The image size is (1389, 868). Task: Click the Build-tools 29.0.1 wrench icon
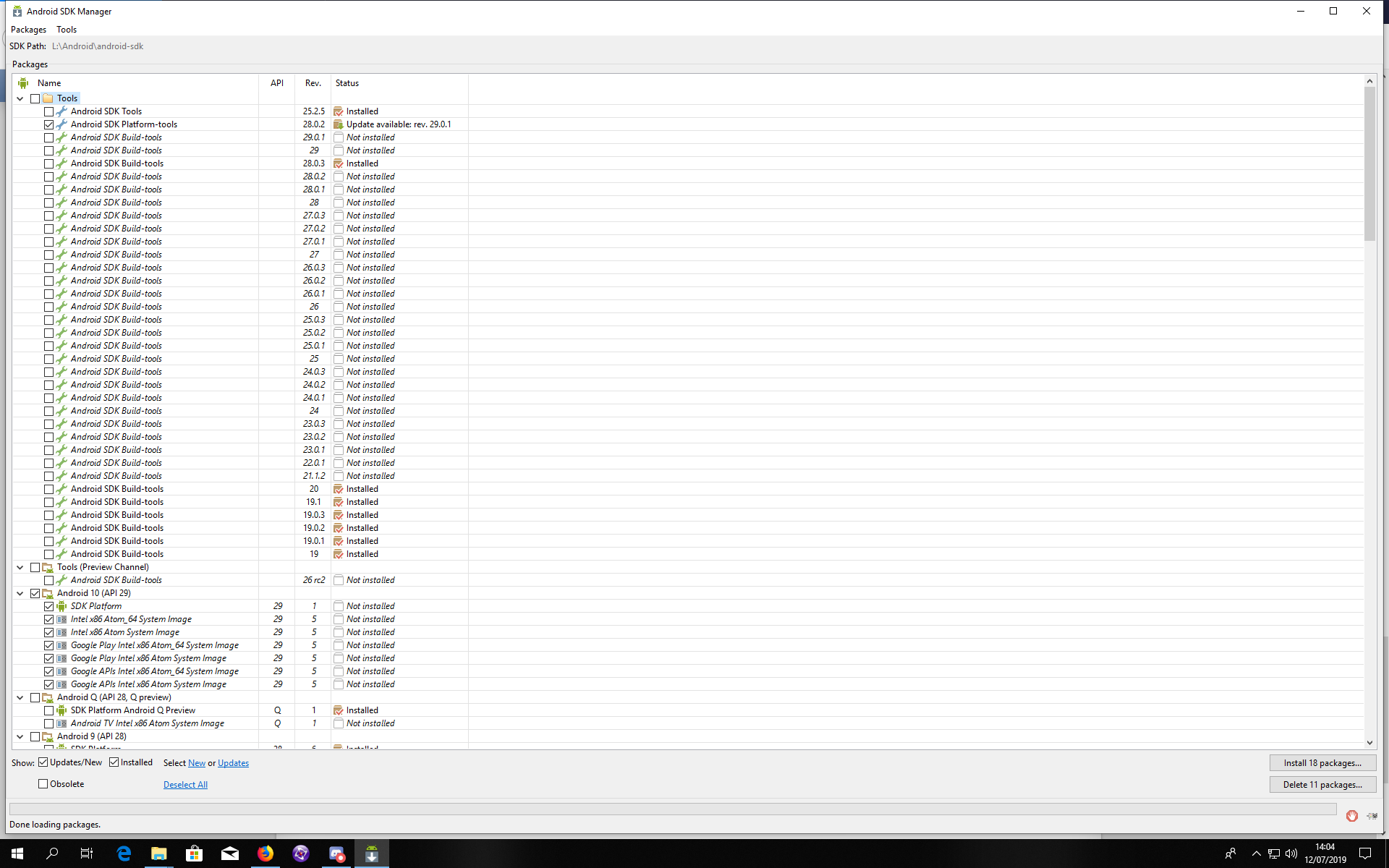pyautogui.click(x=61, y=137)
